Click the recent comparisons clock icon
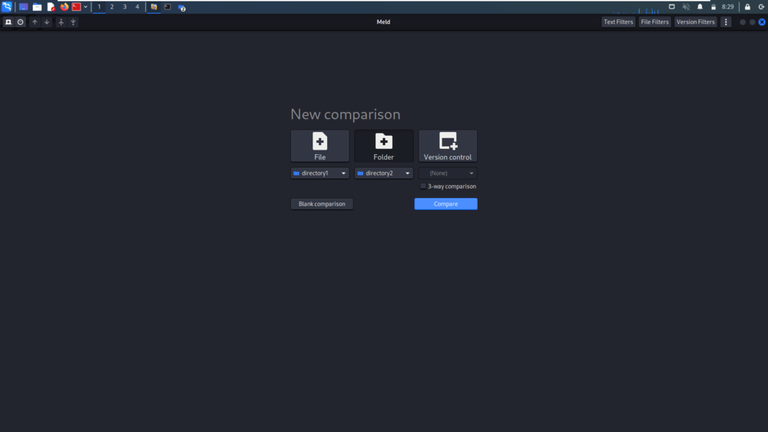Viewport: 768px width, 432px height. pyautogui.click(x=21, y=22)
